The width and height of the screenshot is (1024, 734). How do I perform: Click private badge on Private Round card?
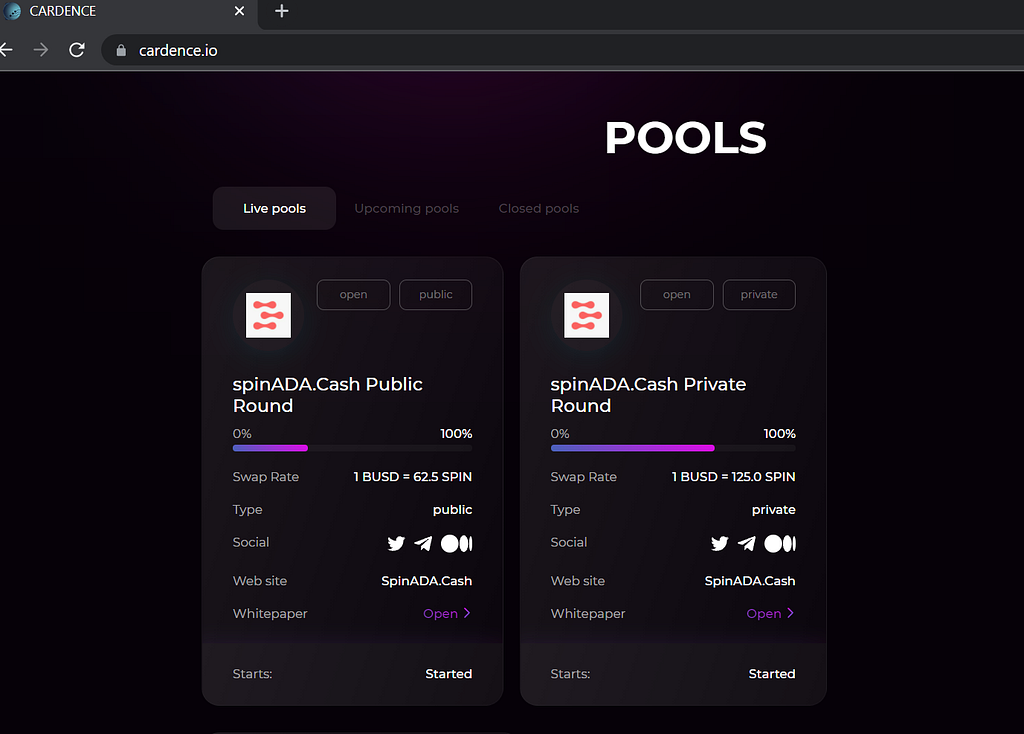coord(759,295)
